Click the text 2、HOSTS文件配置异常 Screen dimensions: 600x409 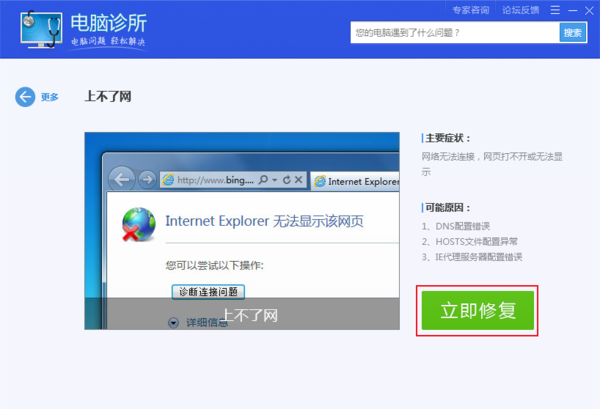coord(470,241)
